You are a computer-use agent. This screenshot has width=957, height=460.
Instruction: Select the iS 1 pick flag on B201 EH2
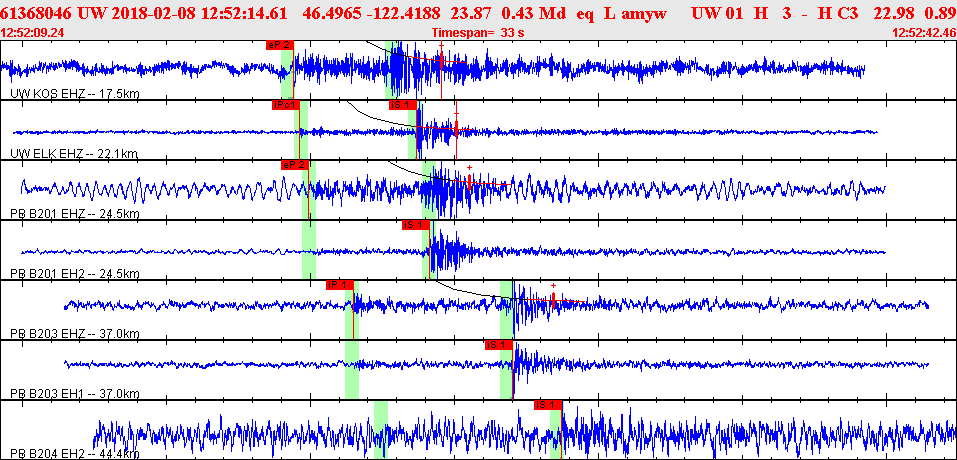pyautogui.click(x=416, y=225)
